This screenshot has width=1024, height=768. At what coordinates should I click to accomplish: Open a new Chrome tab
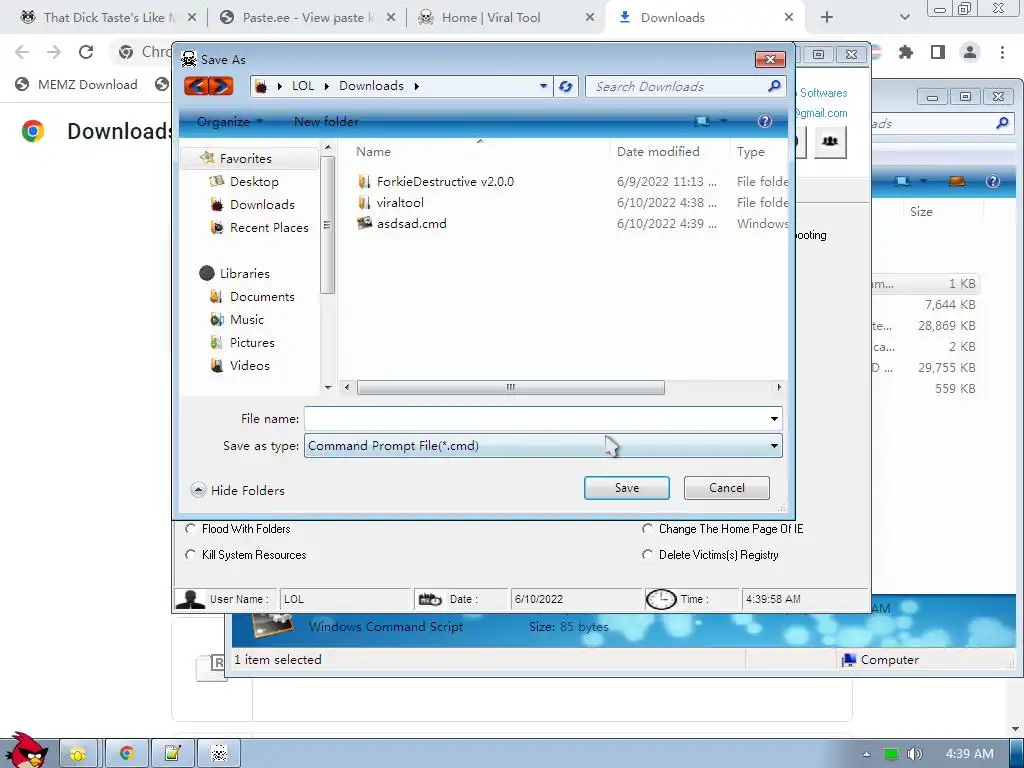pyautogui.click(x=827, y=18)
